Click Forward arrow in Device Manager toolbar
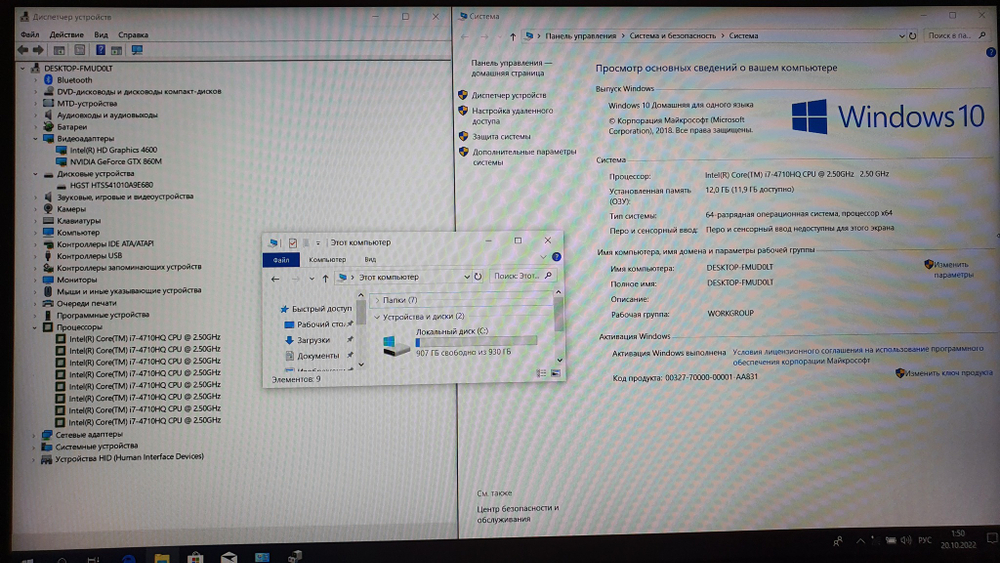 (x=38, y=50)
